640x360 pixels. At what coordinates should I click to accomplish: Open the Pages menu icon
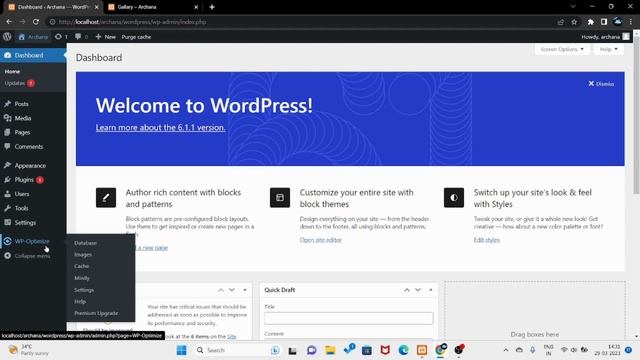click(7, 132)
